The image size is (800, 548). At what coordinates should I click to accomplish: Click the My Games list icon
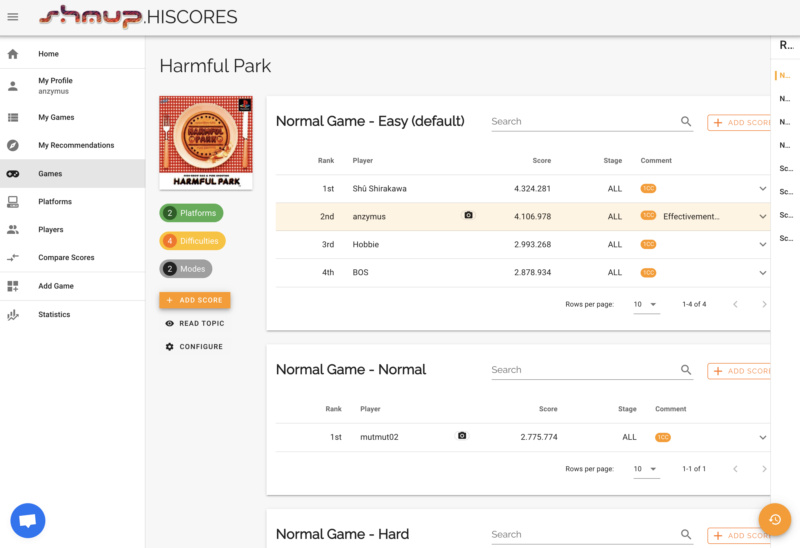click(x=13, y=117)
